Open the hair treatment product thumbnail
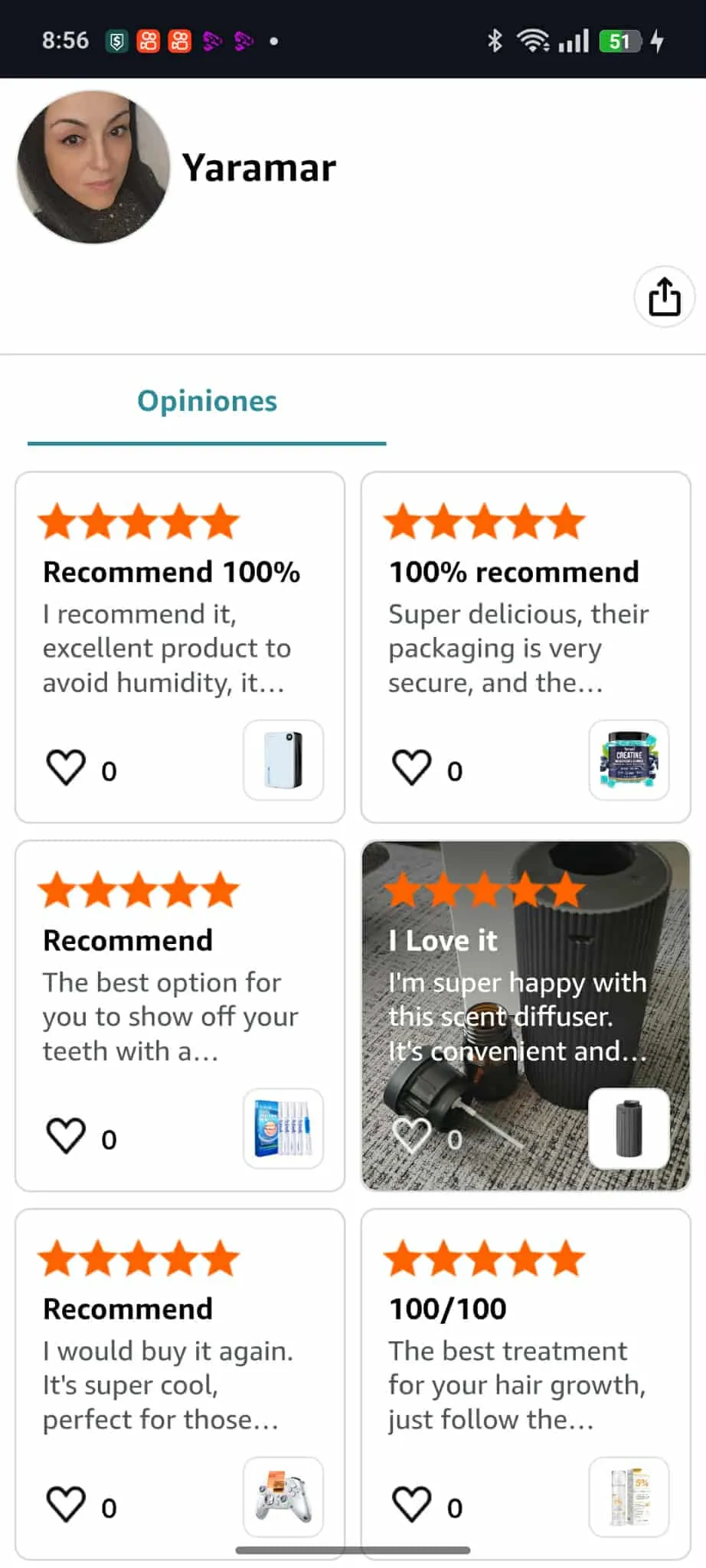706x1568 pixels. click(x=629, y=1497)
